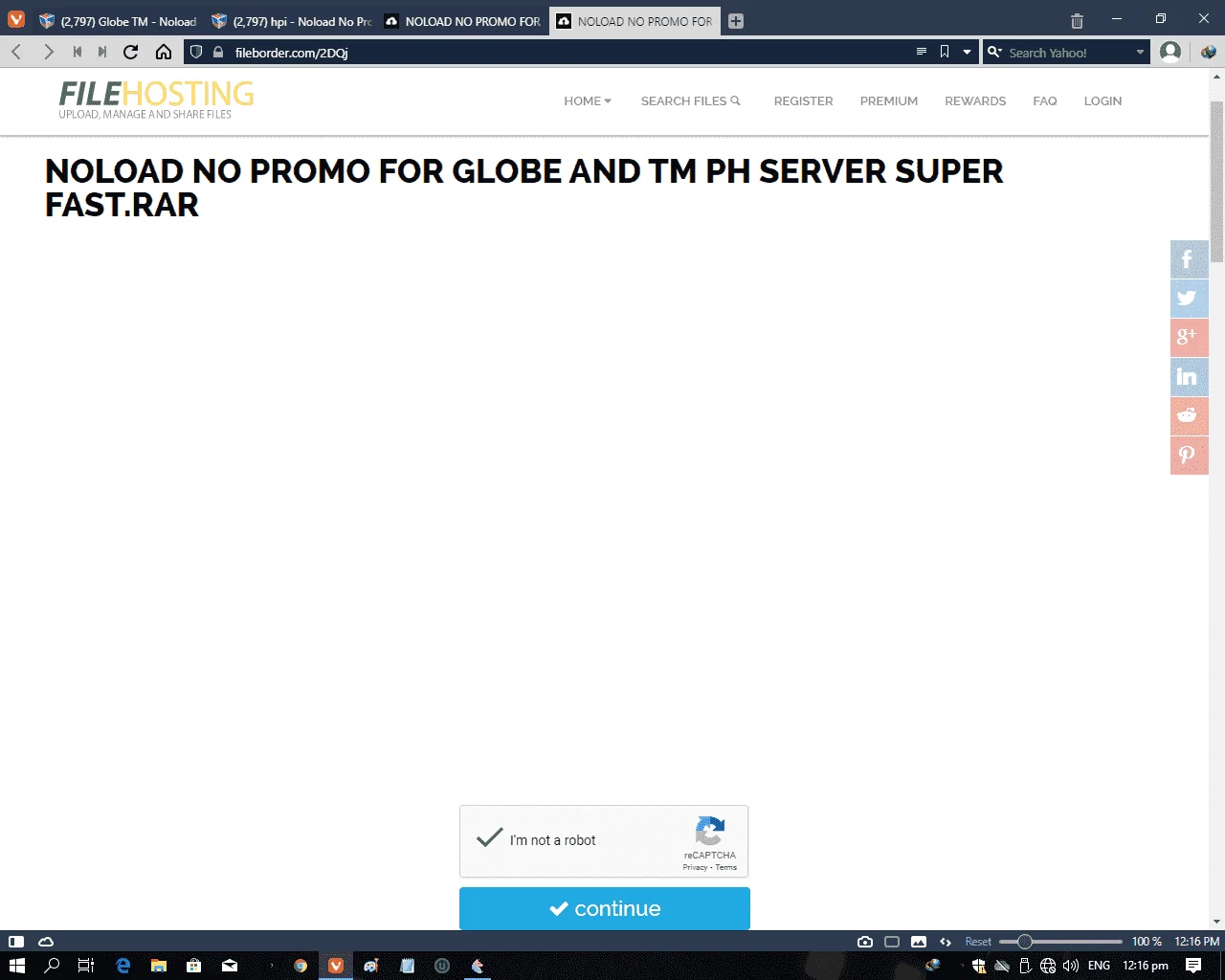Viewport: 1225px width, 980px height.
Task: Open SEARCH FILES menu item
Action: (690, 100)
